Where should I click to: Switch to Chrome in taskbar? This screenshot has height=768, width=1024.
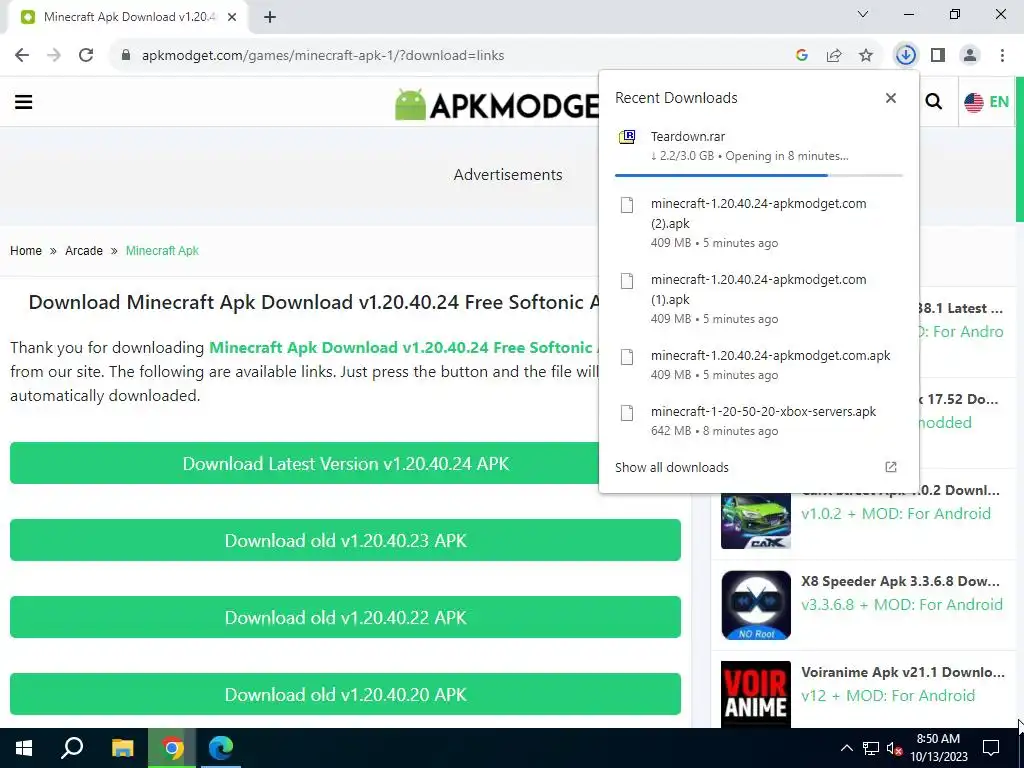click(x=172, y=748)
